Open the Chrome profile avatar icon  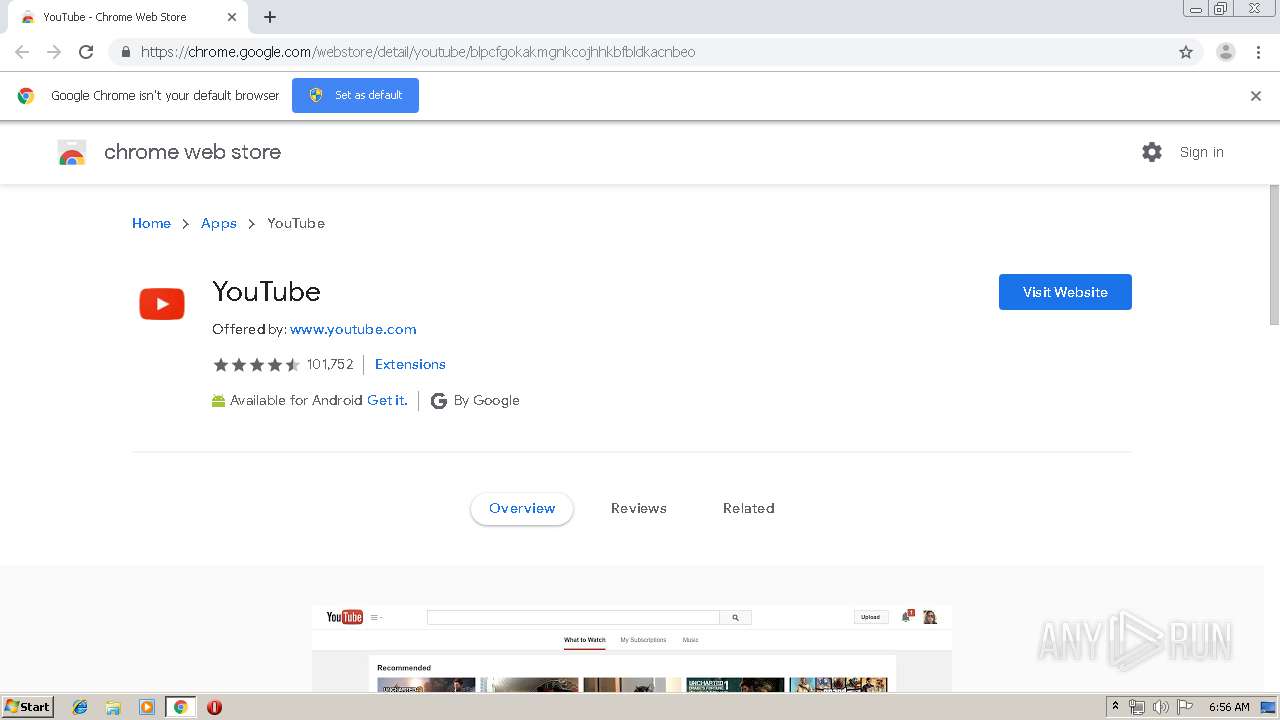[1226, 52]
